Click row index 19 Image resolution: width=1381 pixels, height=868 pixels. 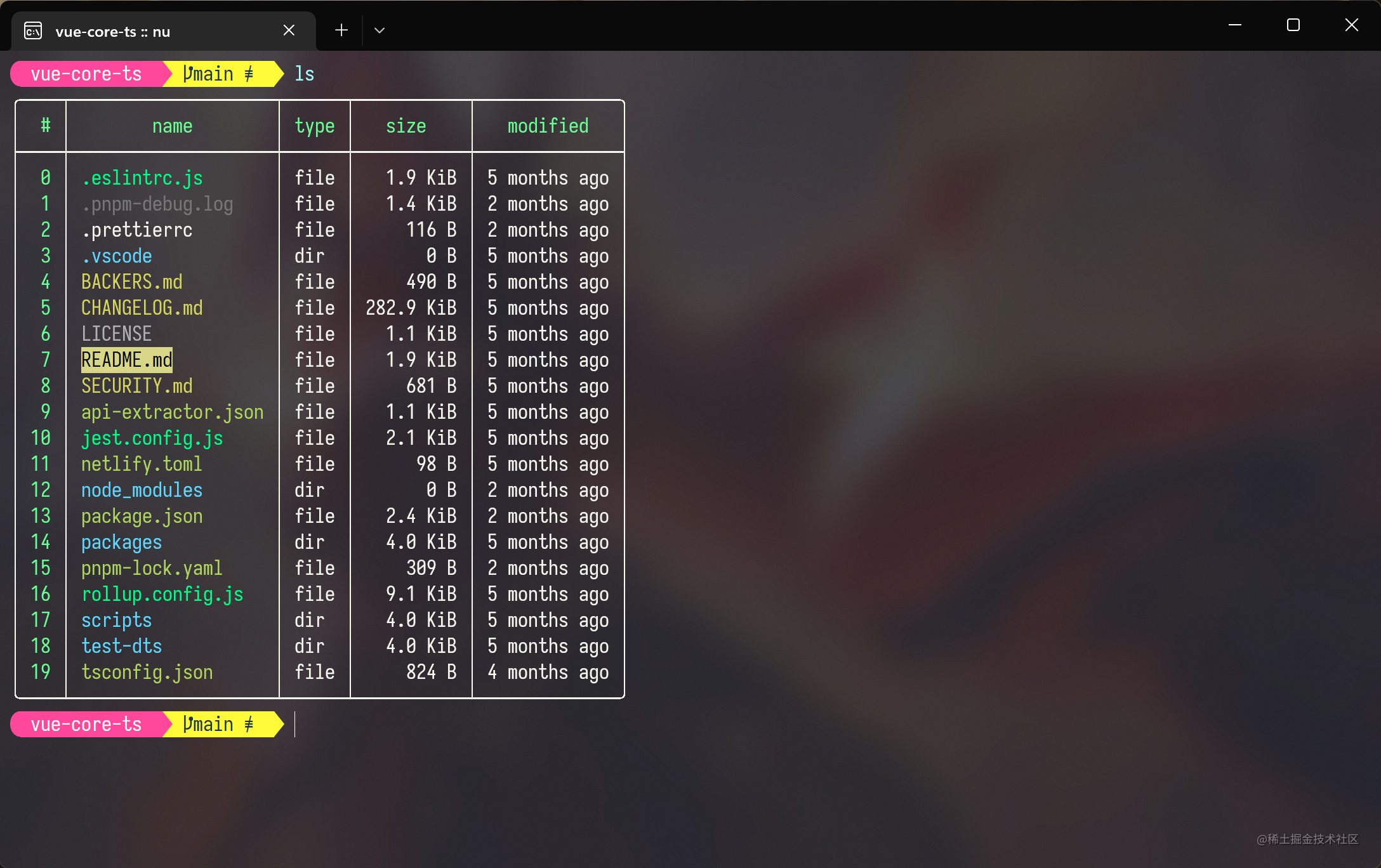coord(41,673)
